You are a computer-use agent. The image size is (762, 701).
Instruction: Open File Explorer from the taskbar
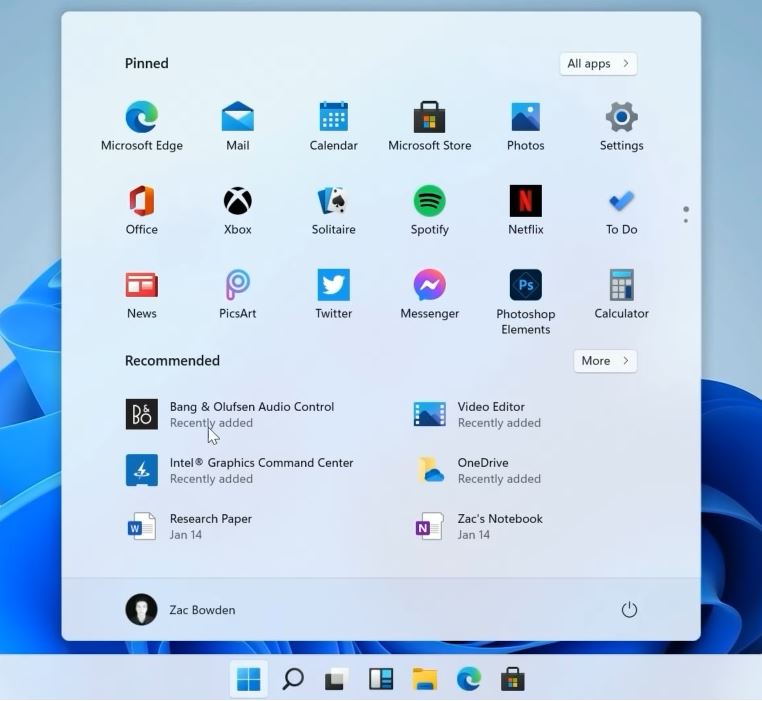pyautogui.click(x=425, y=679)
